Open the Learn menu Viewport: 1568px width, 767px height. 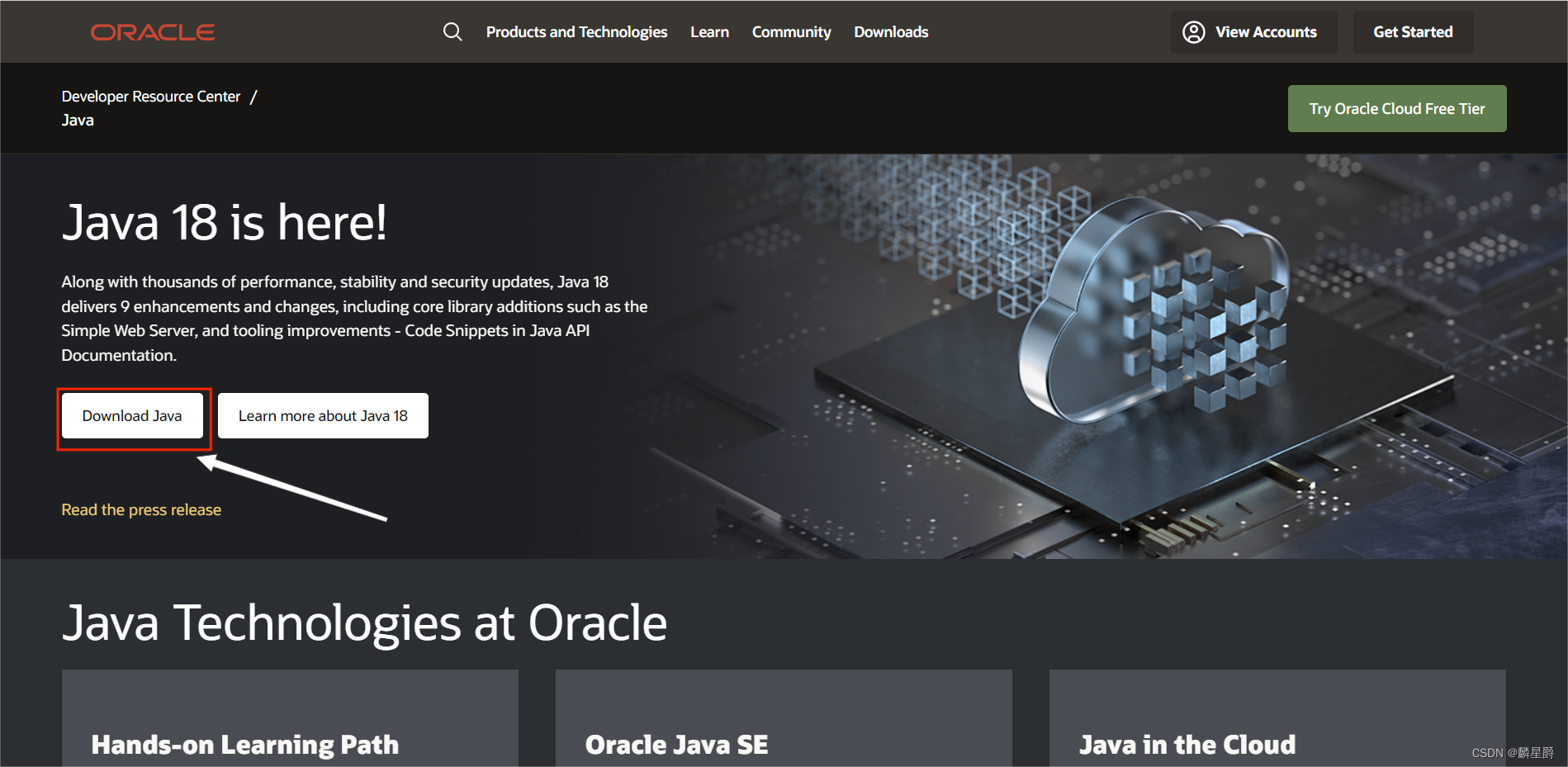(x=709, y=32)
